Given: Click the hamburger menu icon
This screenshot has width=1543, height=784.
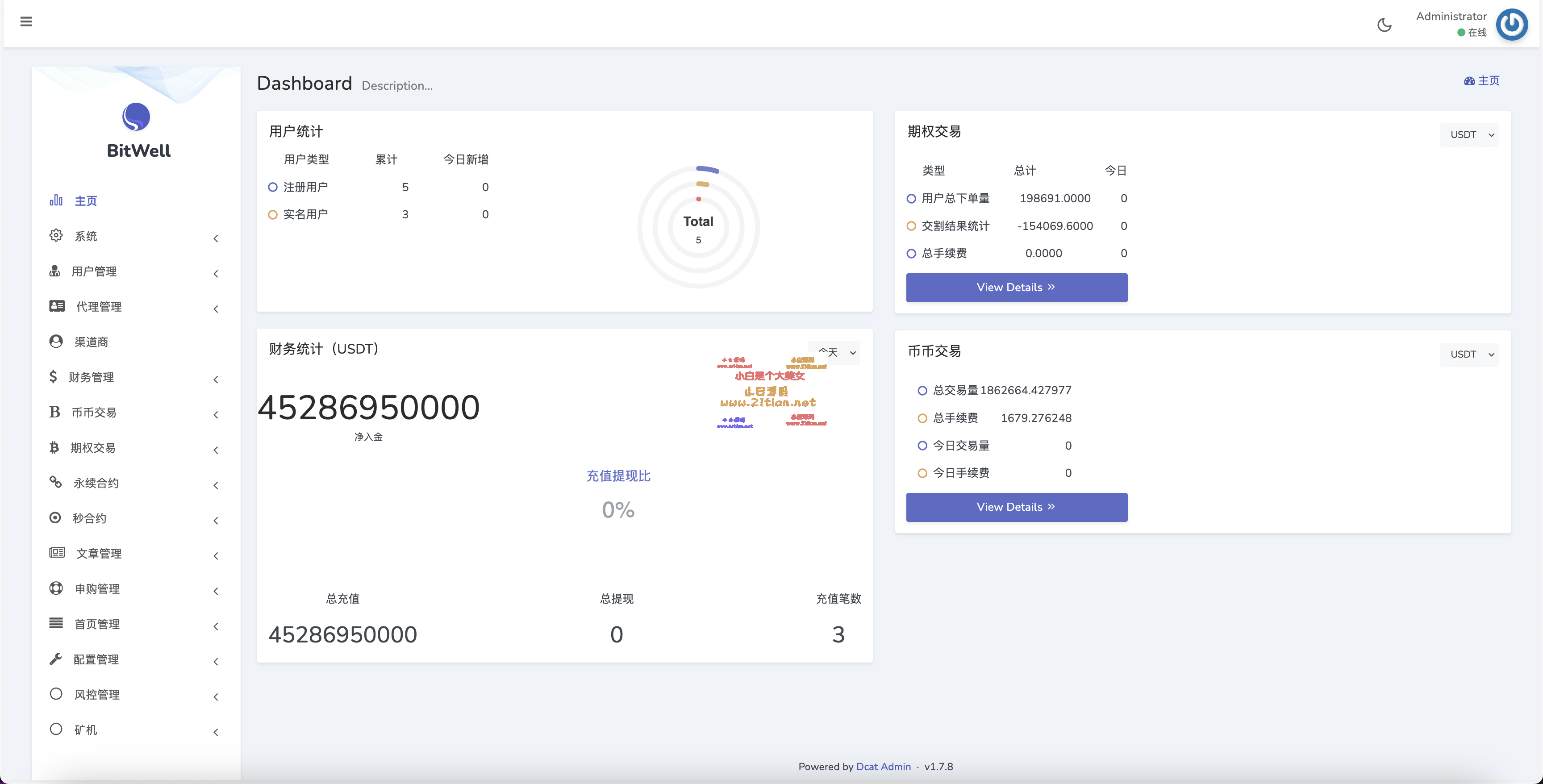Looking at the screenshot, I should (x=26, y=21).
